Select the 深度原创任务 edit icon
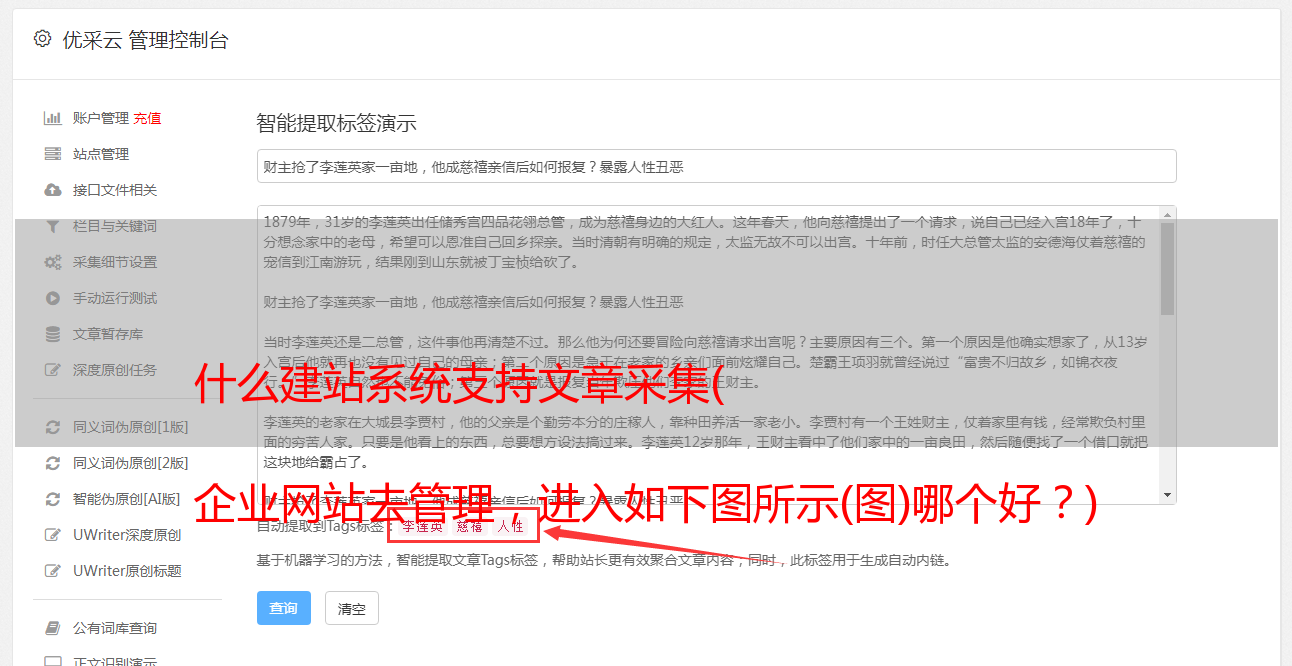The height and width of the screenshot is (666, 1292). 53,370
